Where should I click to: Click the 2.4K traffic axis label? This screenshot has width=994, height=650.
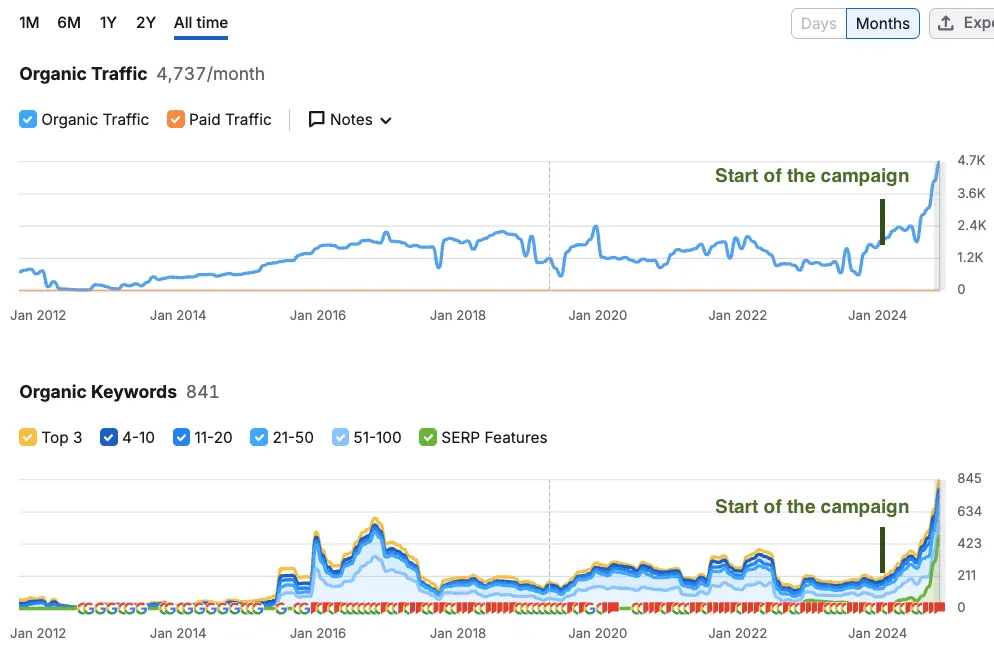pos(971,225)
